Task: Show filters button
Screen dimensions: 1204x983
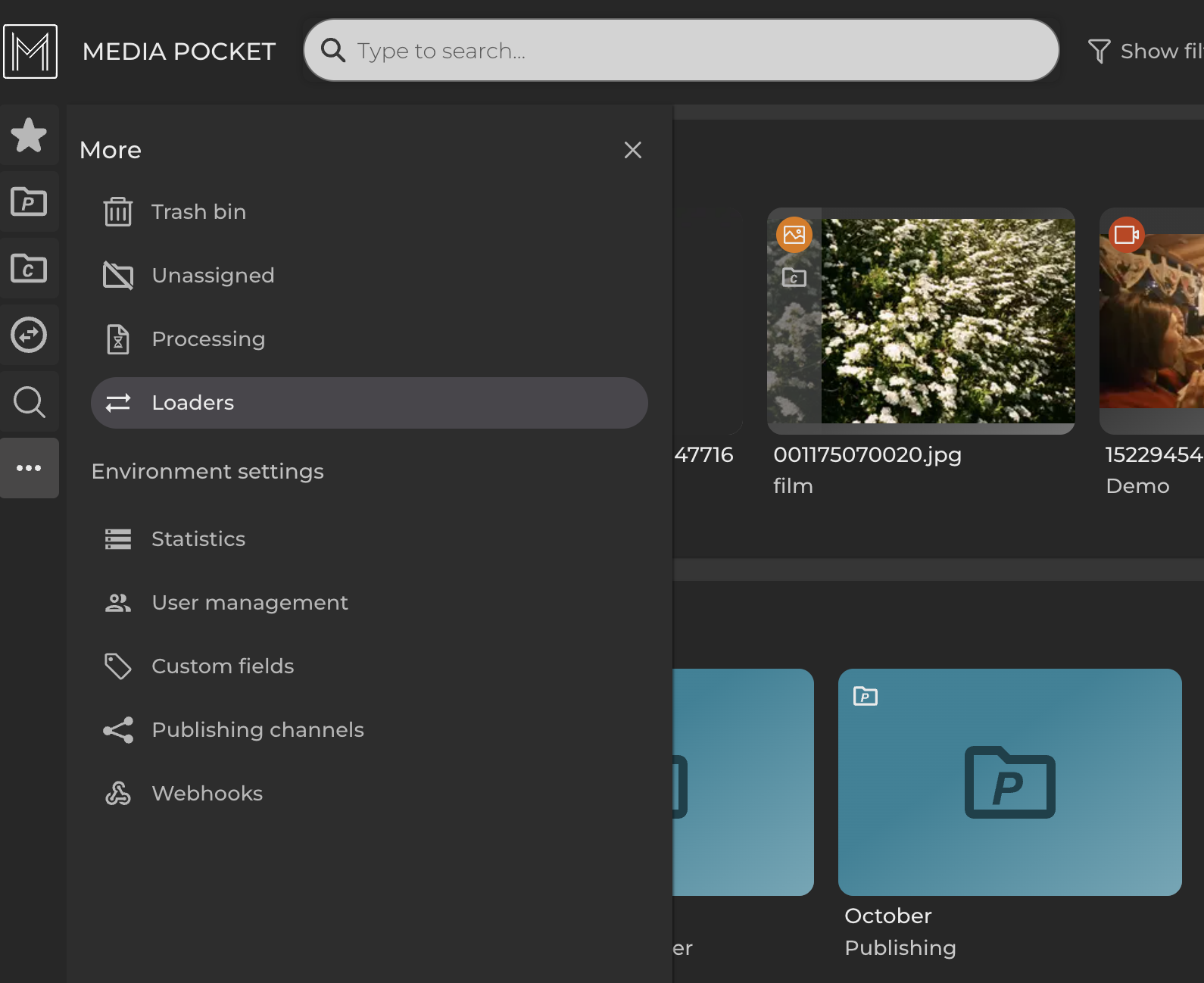Action: [1145, 51]
